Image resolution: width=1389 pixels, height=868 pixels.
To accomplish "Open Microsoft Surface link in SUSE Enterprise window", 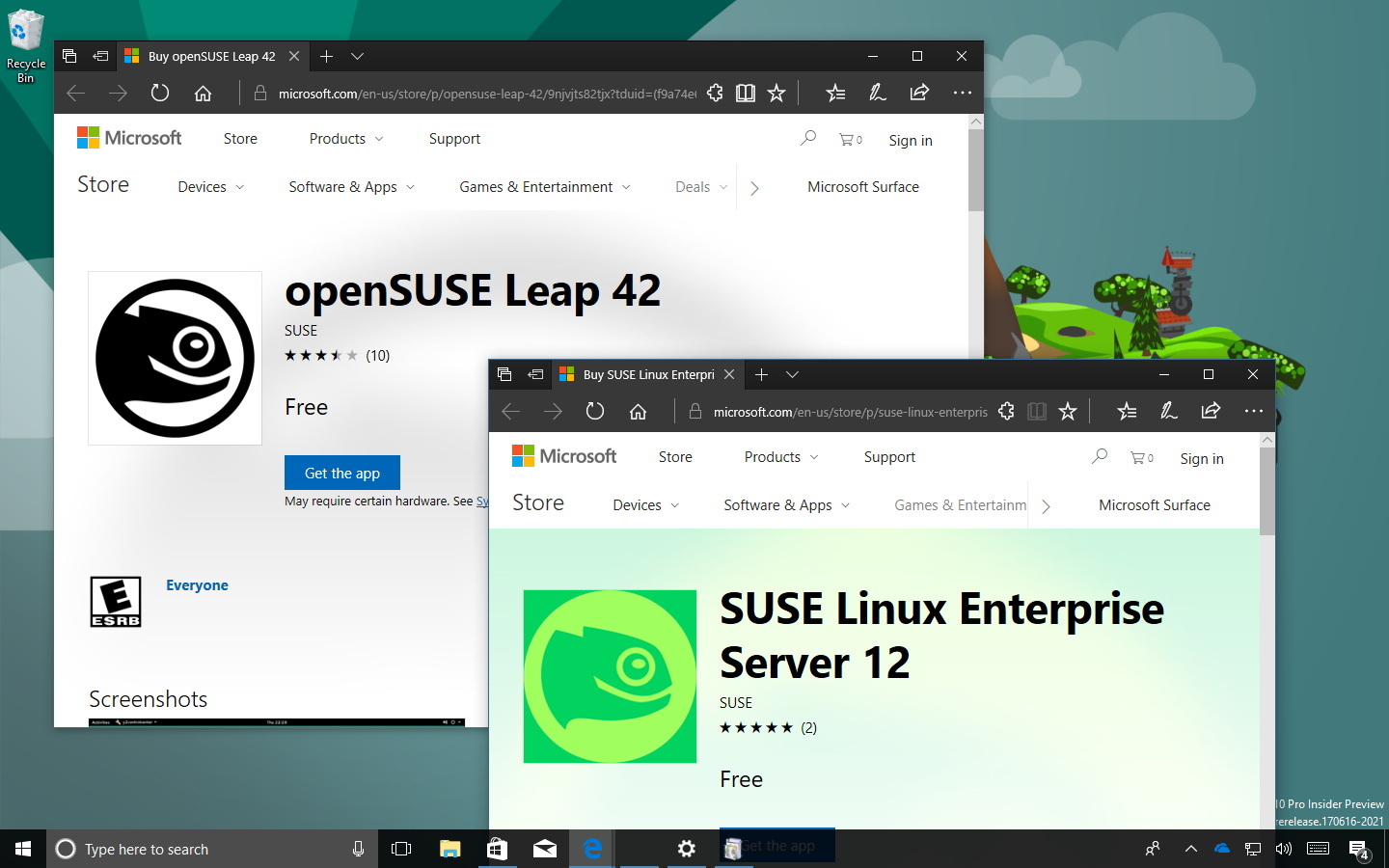I will [1155, 505].
